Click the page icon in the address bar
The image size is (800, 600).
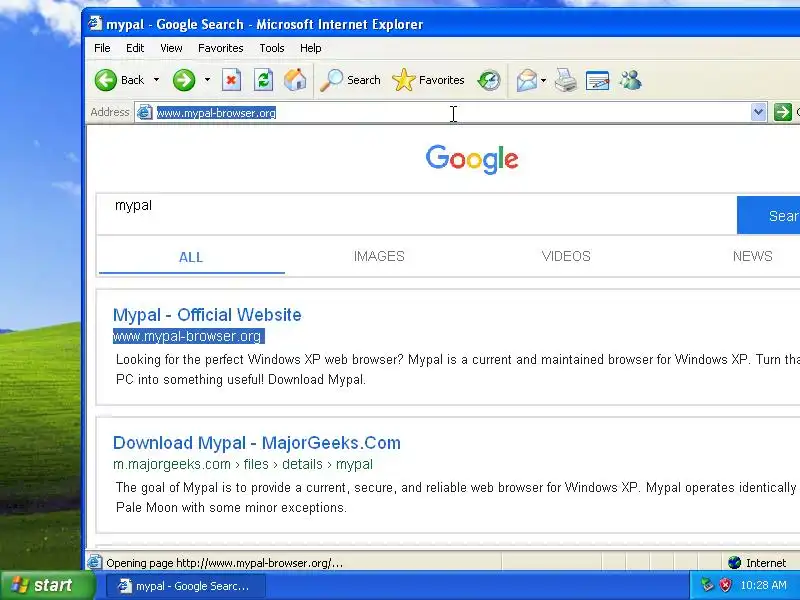point(144,112)
